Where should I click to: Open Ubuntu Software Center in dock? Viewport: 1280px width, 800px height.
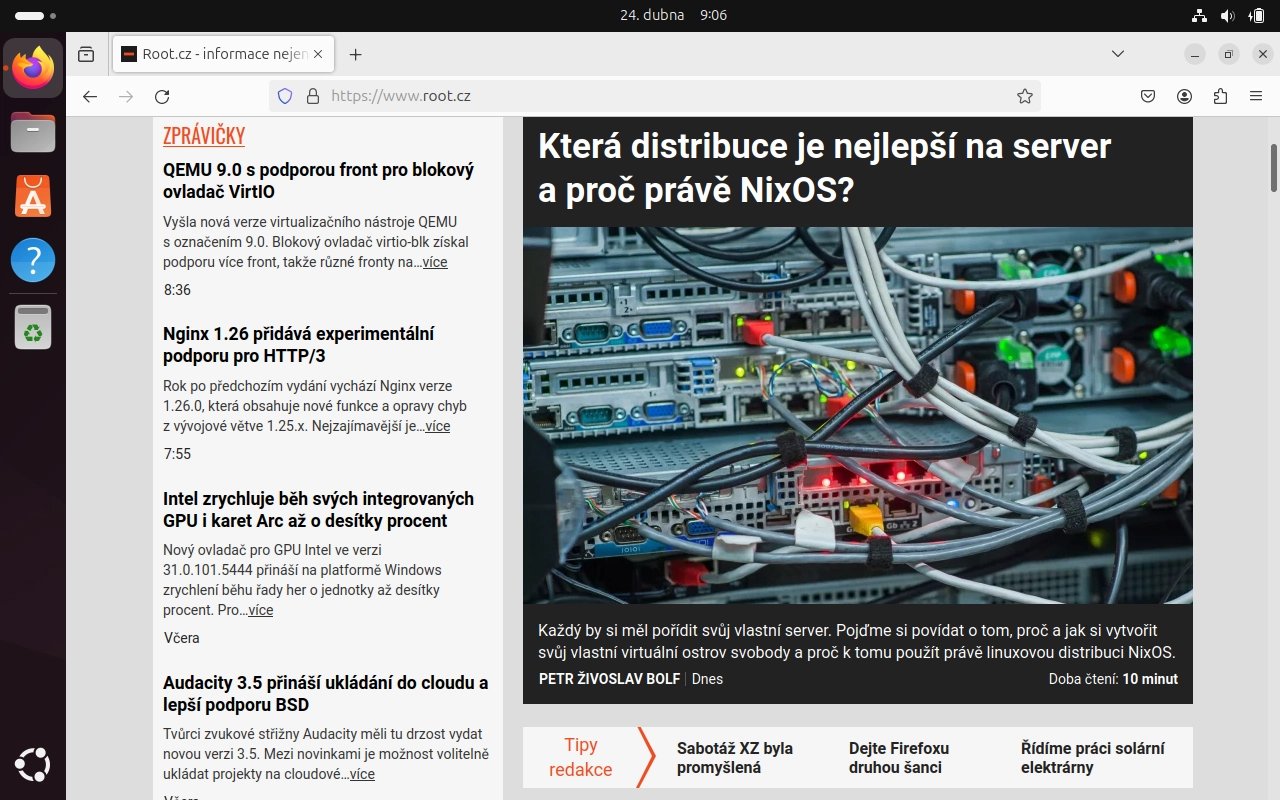[x=33, y=196]
